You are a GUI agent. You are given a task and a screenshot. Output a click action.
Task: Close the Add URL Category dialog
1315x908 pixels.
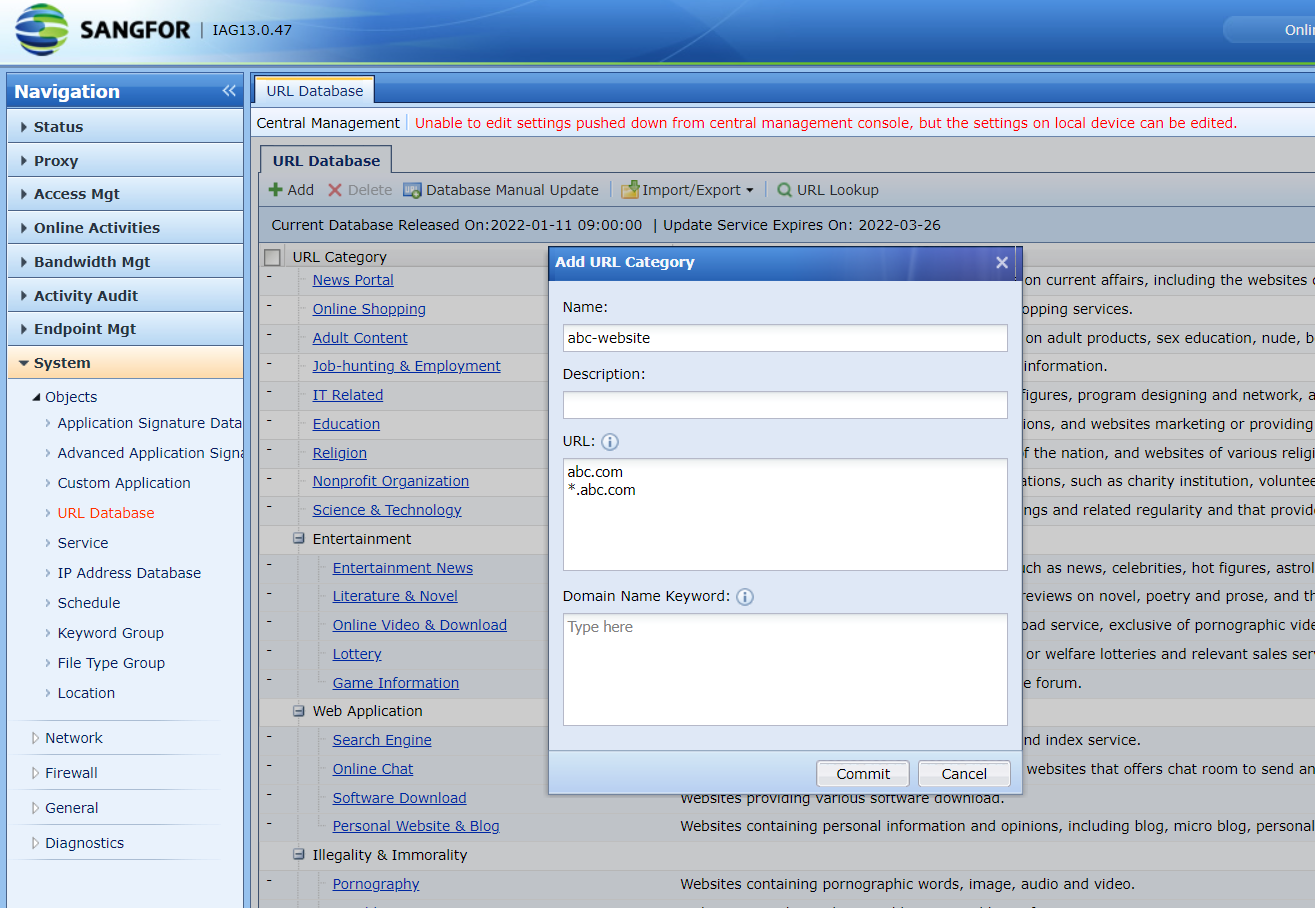pos(1002,262)
